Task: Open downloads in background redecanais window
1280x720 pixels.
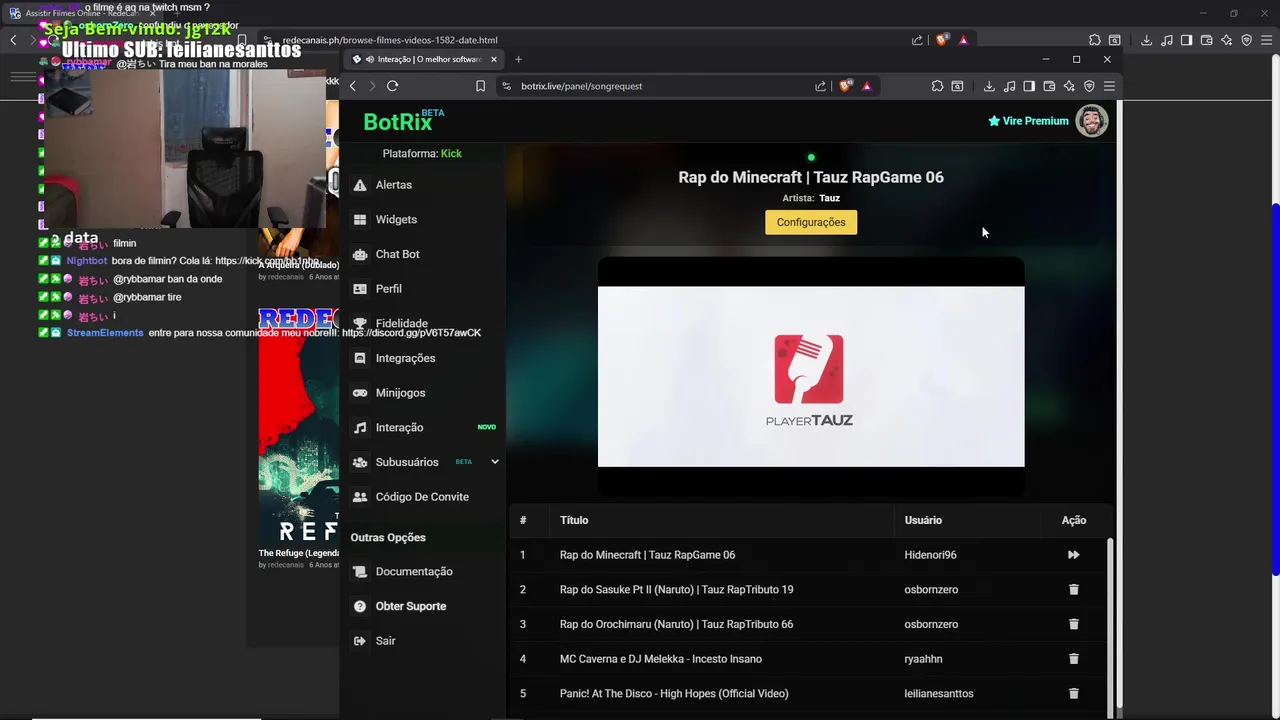Action: pyautogui.click(x=1146, y=40)
